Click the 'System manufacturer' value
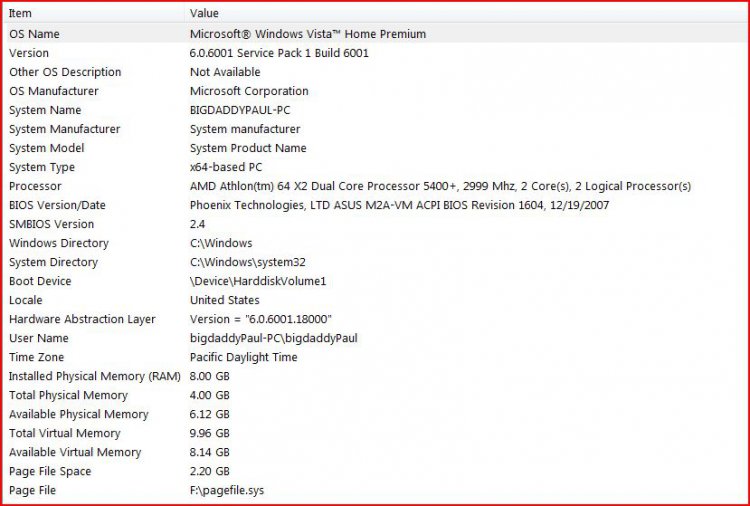Image resolution: width=750 pixels, height=506 pixels. click(x=245, y=129)
